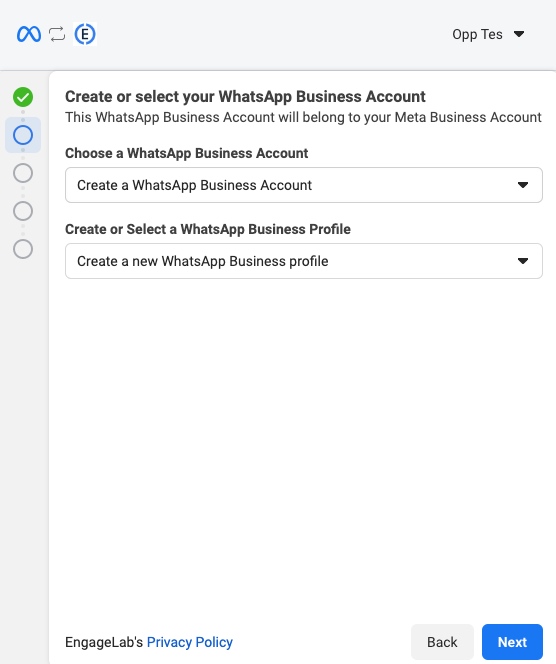Click the 'Create or select your WhatsApp Business Account' heading
Screen dimensions: 556x664
(x=245, y=97)
